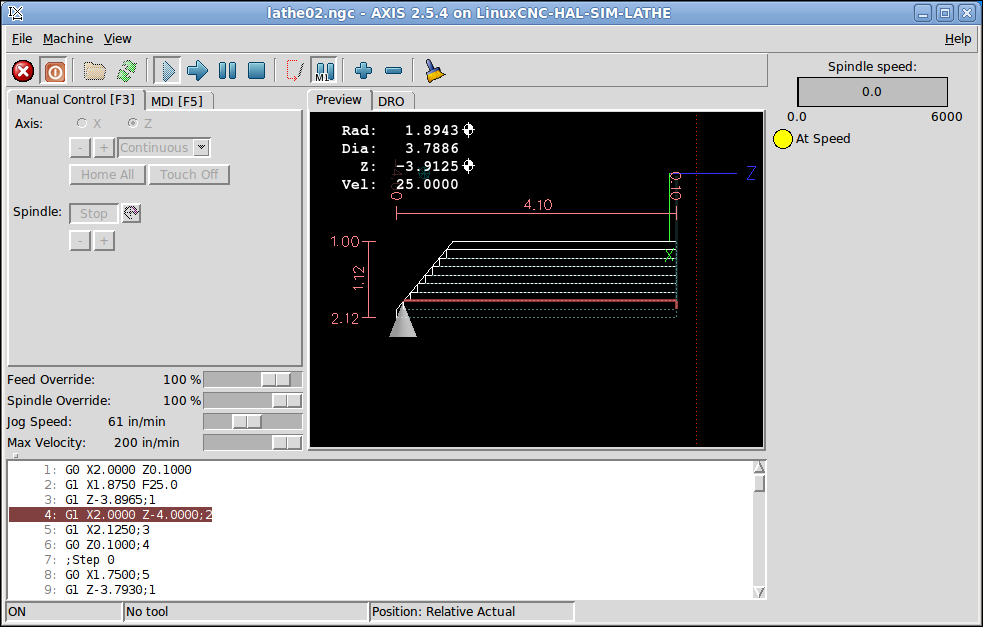Open the Machine menu
Viewport: 983px width, 627px height.
(x=68, y=39)
